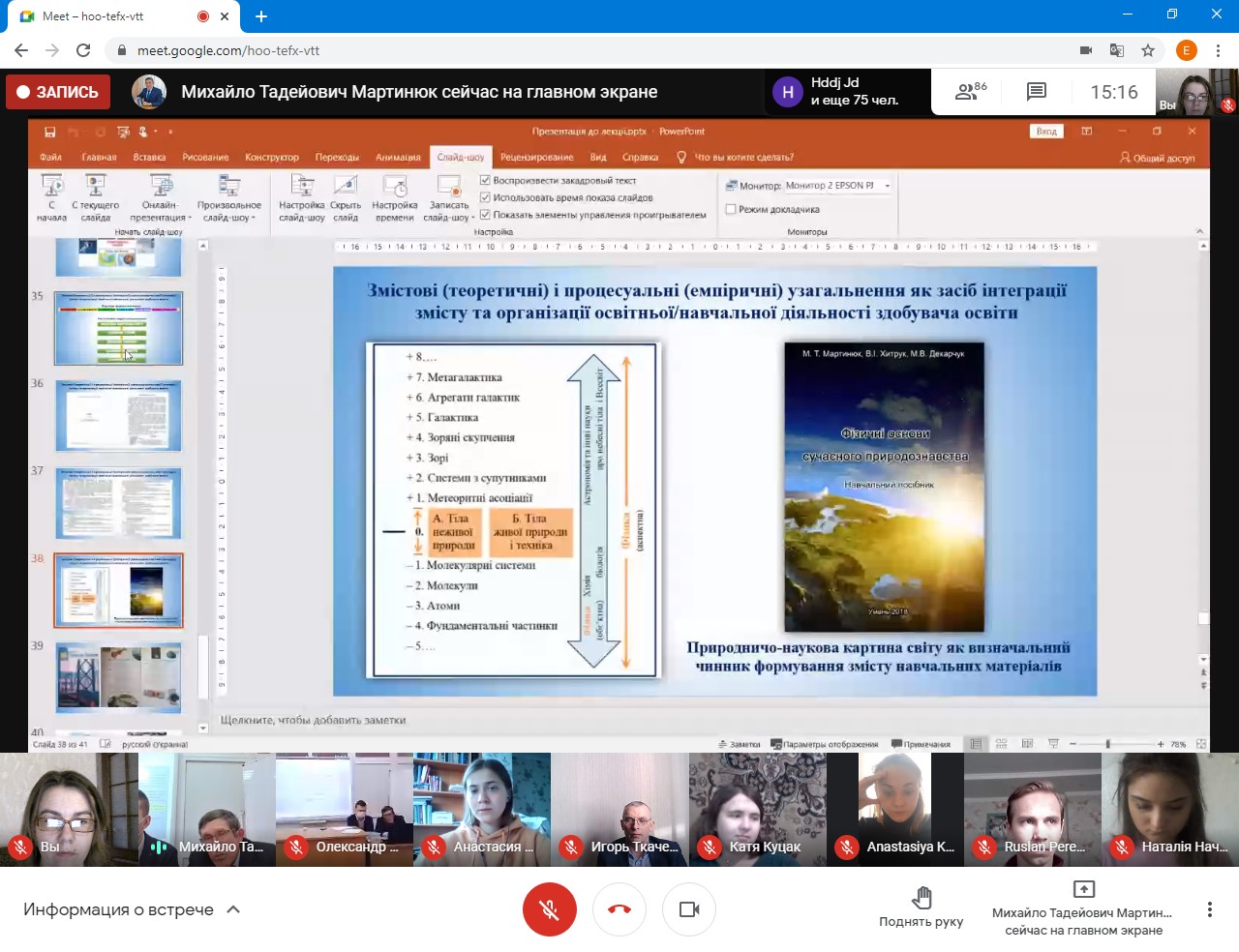Open the meeting chat panel
Image resolution: width=1239 pixels, height=952 pixels.
coord(1036,92)
